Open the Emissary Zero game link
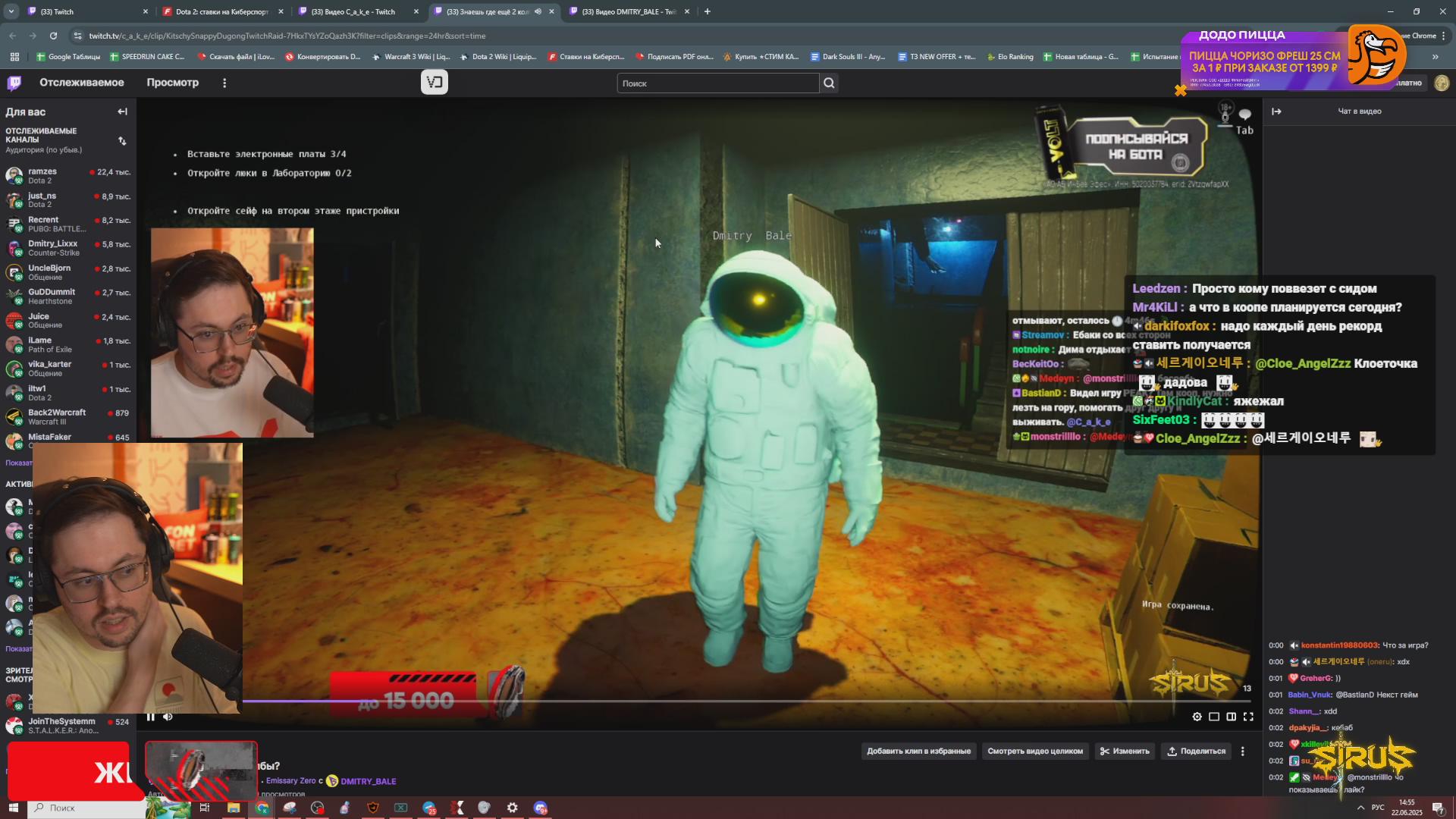Image resolution: width=1456 pixels, height=819 pixels. (x=290, y=781)
